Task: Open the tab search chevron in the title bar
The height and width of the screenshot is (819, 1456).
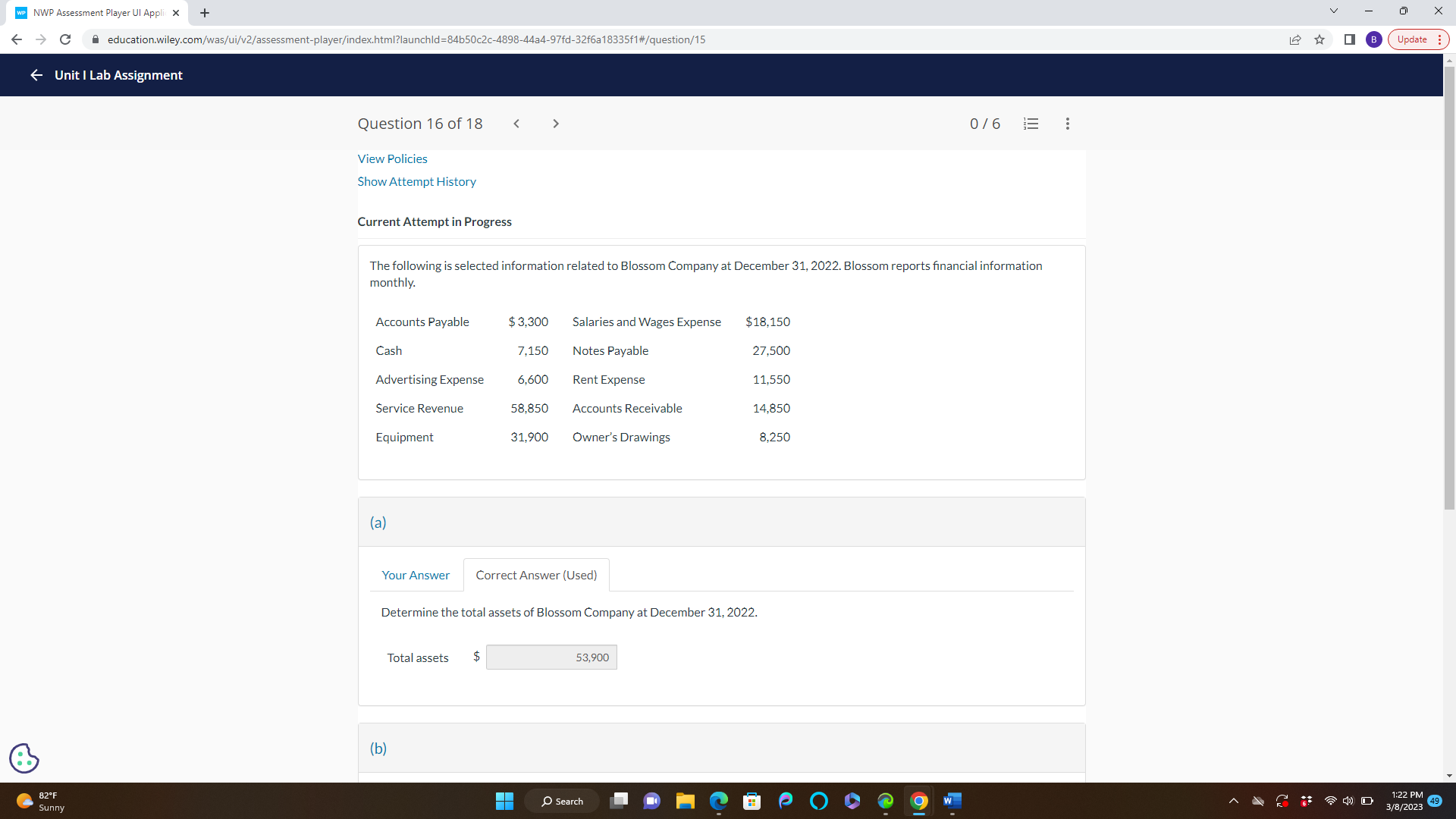Action: coord(1332,11)
